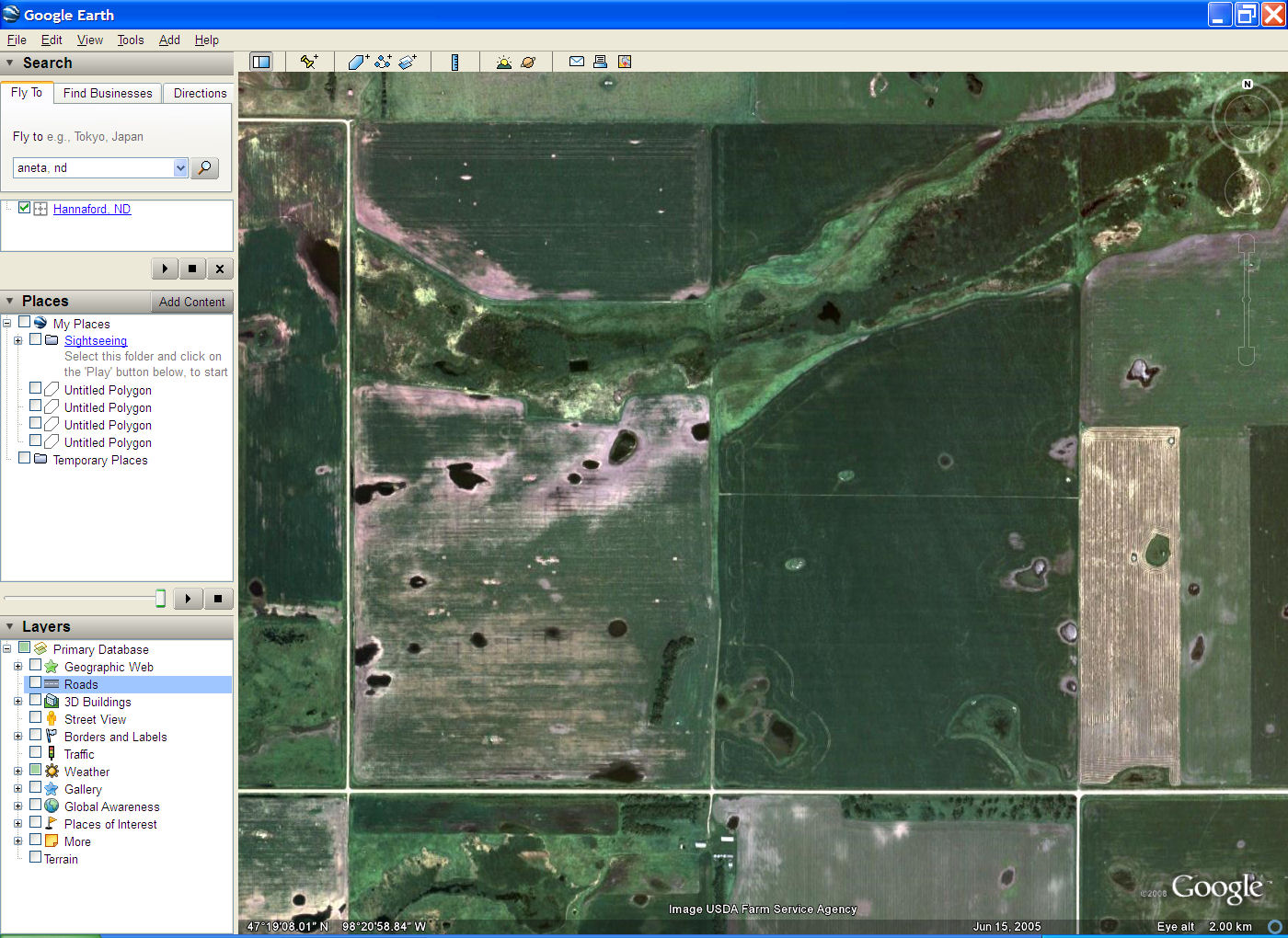1288x938 pixels.
Task: Enable the Terrain layer checkbox
Action: (x=35, y=857)
